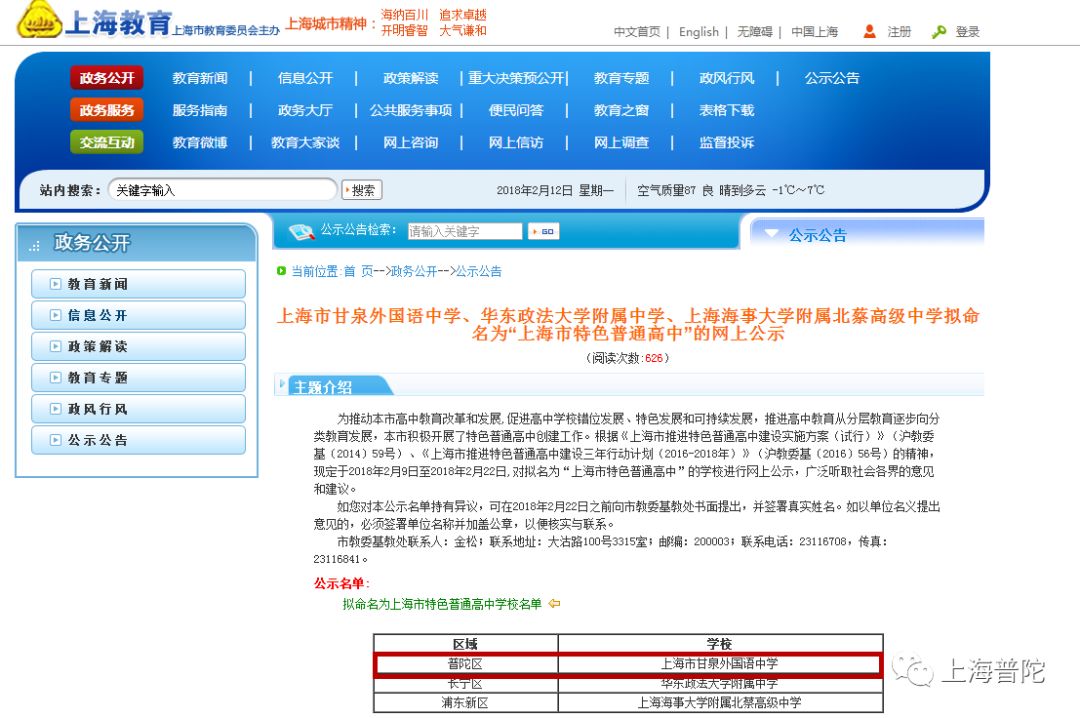
Task: Open the 中国上海 link
Action: (814, 32)
